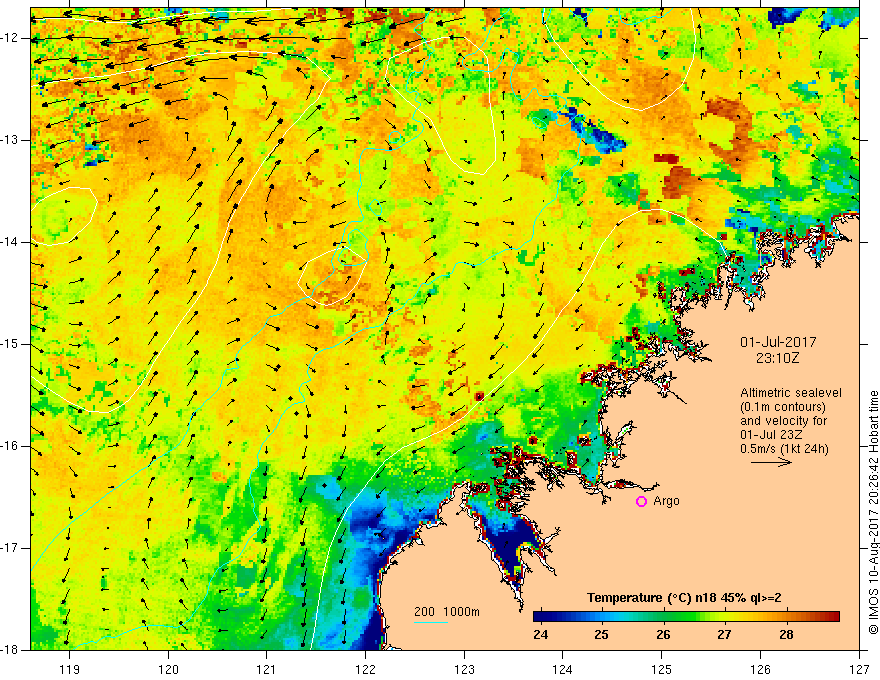Click the magenta Argo float circle marker
880x680 pixels.
click(641, 501)
